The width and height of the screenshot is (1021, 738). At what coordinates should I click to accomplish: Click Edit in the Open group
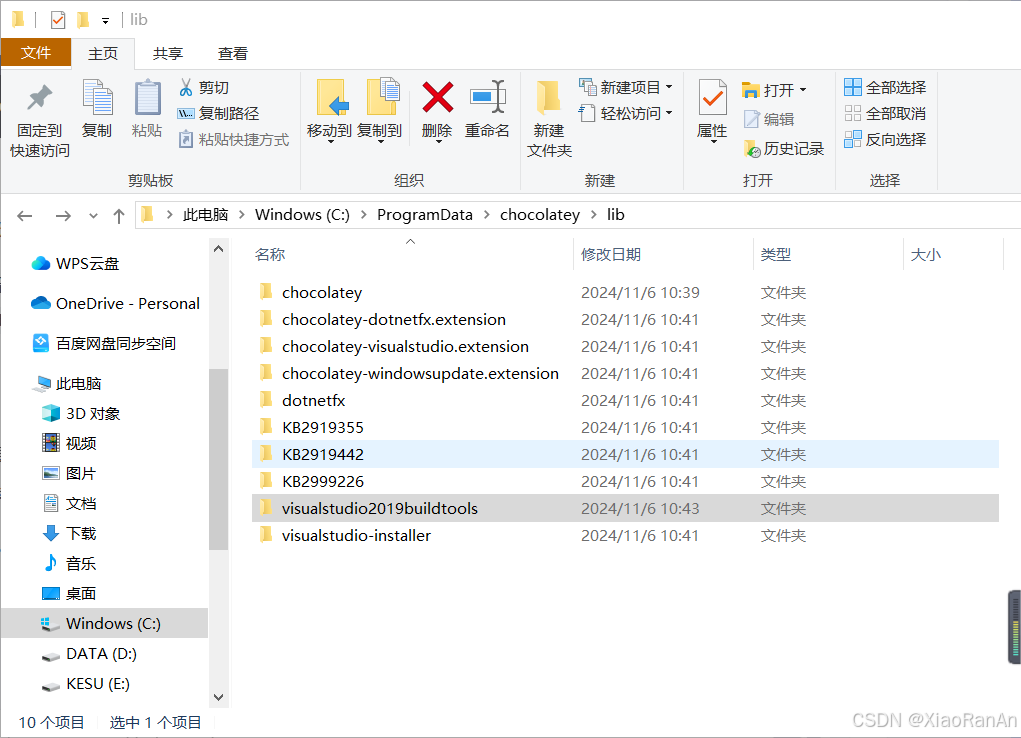point(769,119)
